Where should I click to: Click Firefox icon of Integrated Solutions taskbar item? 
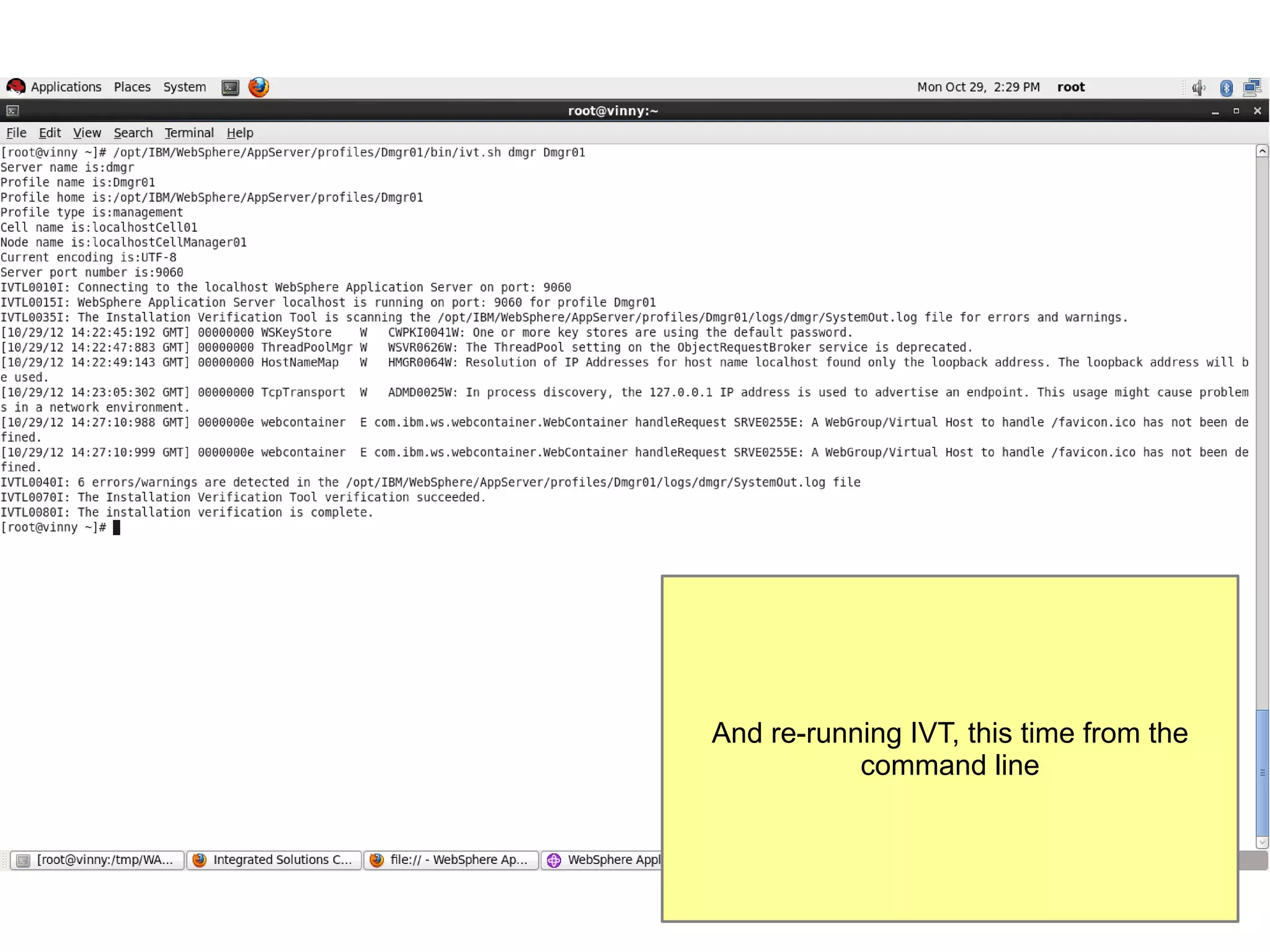tap(199, 860)
